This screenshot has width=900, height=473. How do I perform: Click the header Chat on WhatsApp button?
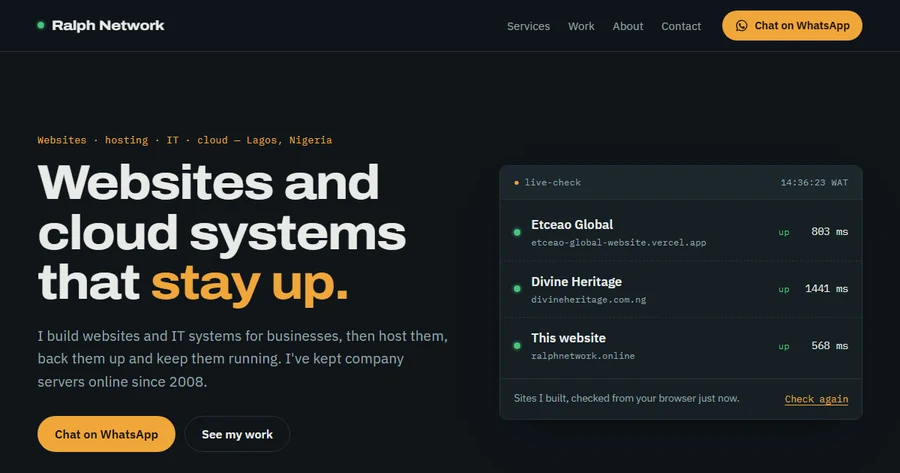[792, 26]
